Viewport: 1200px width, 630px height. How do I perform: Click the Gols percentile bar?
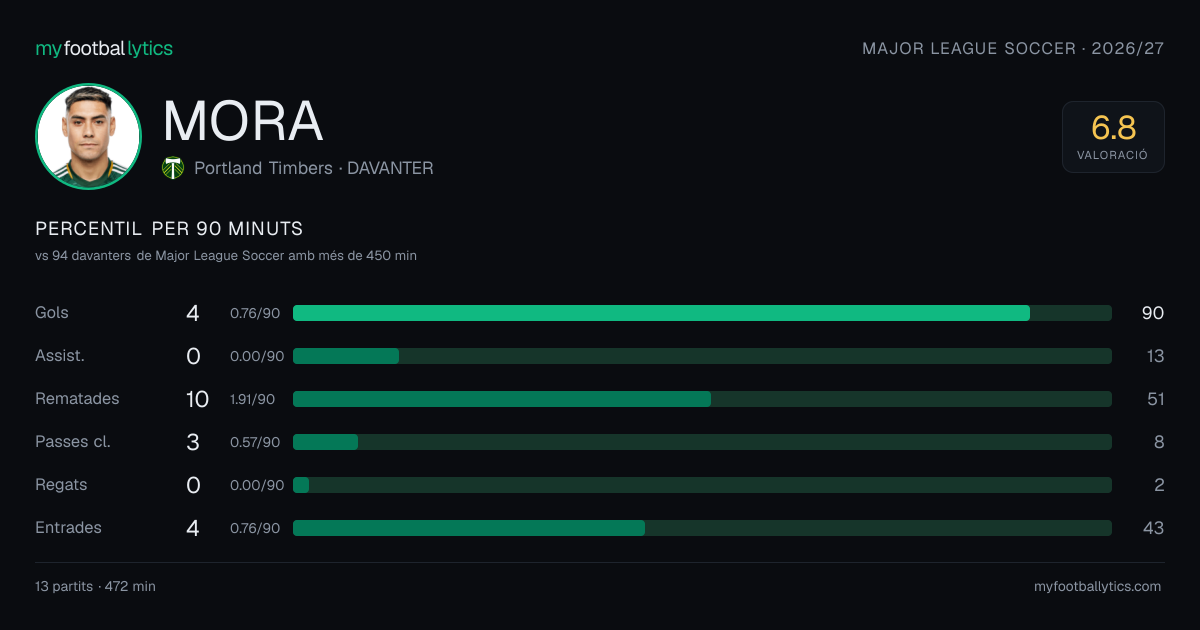pos(702,313)
